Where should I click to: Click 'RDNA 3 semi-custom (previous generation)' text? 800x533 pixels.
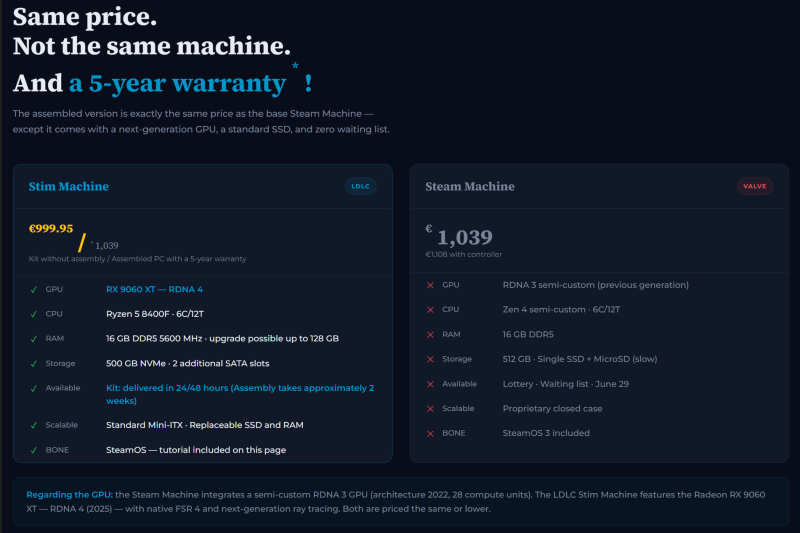coord(595,285)
